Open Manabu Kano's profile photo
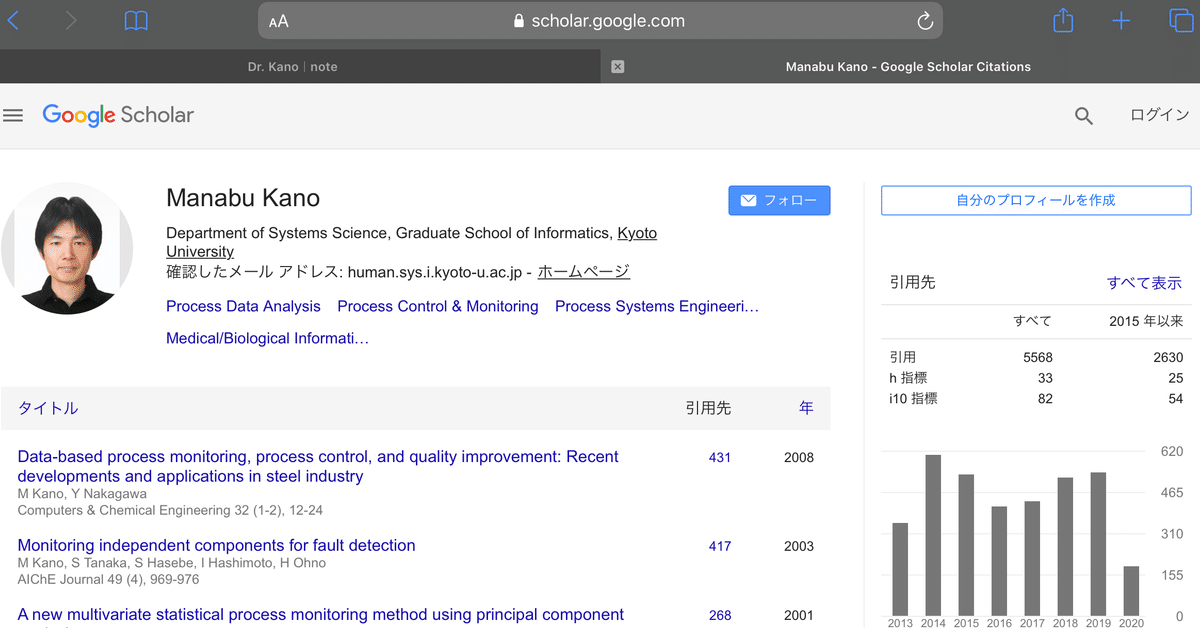 click(x=68, y=248)
